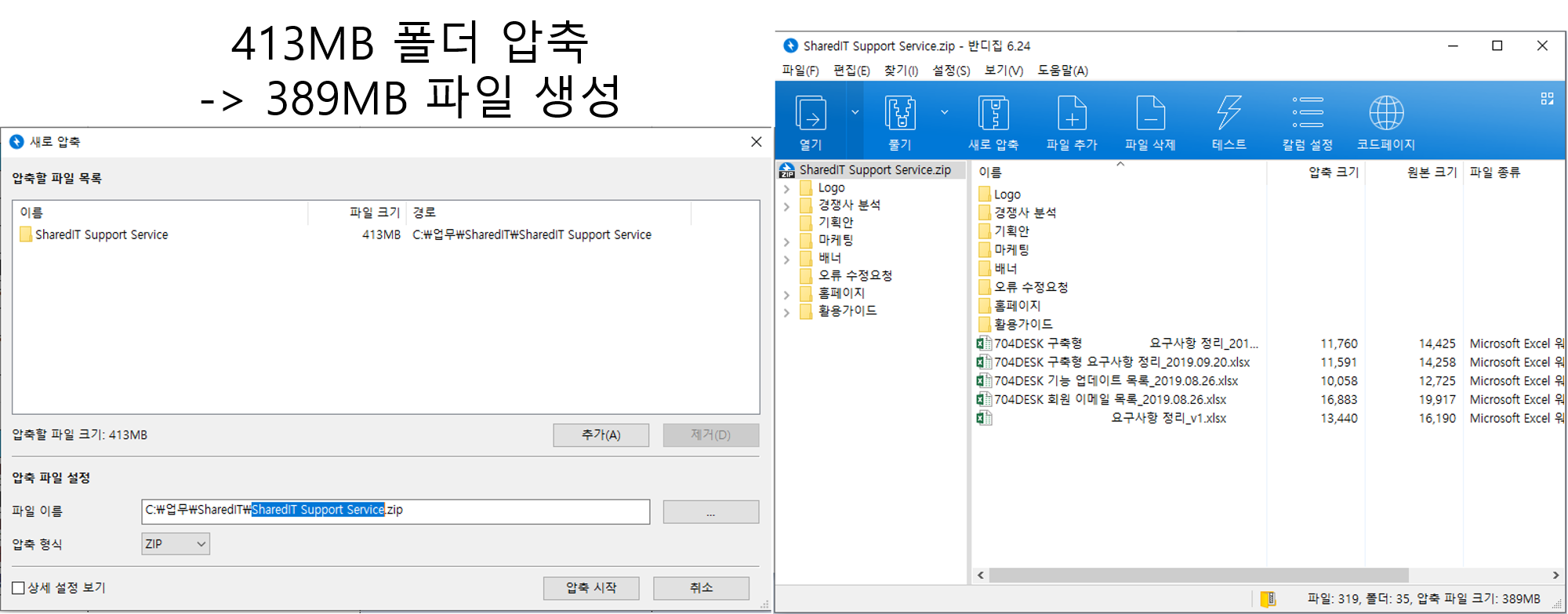Click the 파일 이름 path input field
This screenshot has width=1568, height=614.
[395, 511]
